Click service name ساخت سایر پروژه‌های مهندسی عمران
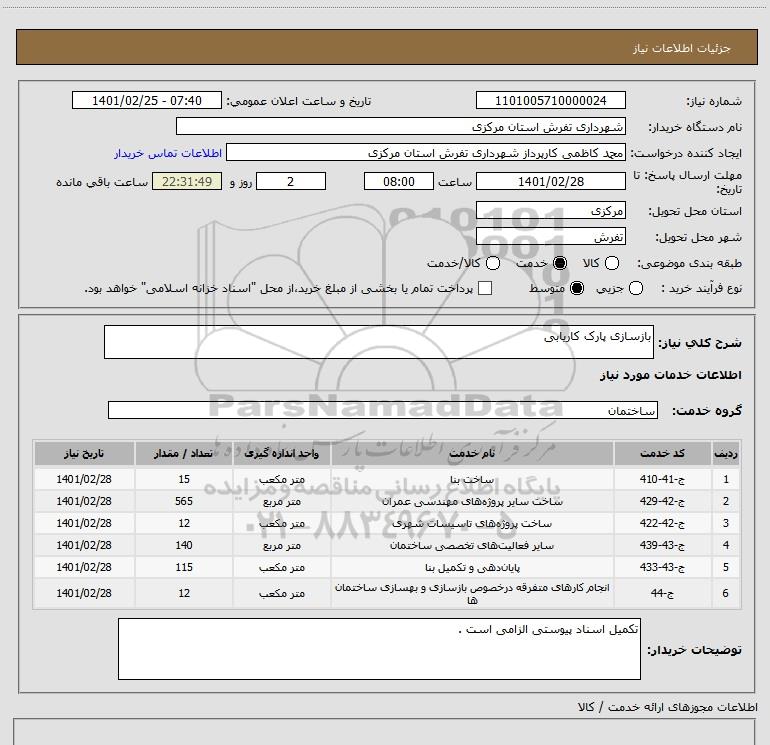This screenshot has height=745, width=770. tap(472, 501)
